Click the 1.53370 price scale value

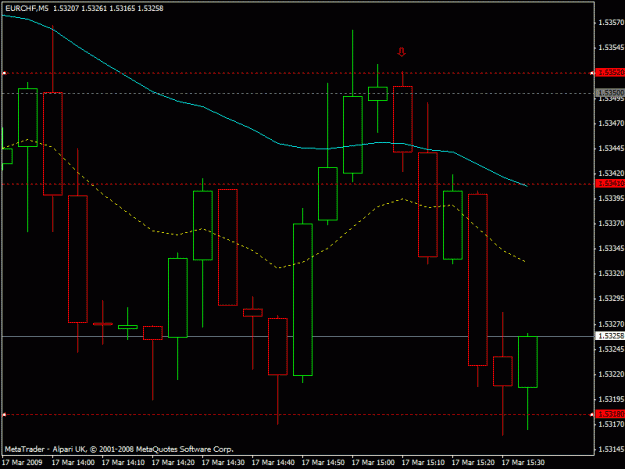pos(611,223)
